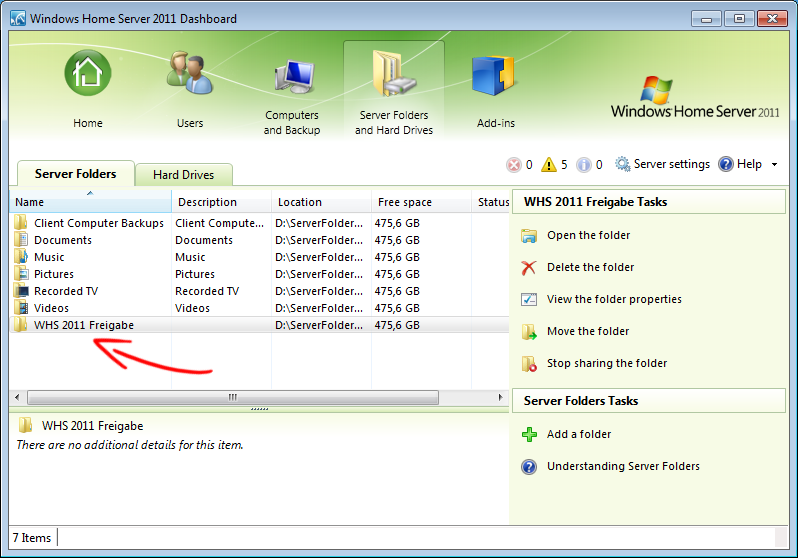798x558 pixels.
Task: Go to the Users section icon
Action: [x=190, y=73]
